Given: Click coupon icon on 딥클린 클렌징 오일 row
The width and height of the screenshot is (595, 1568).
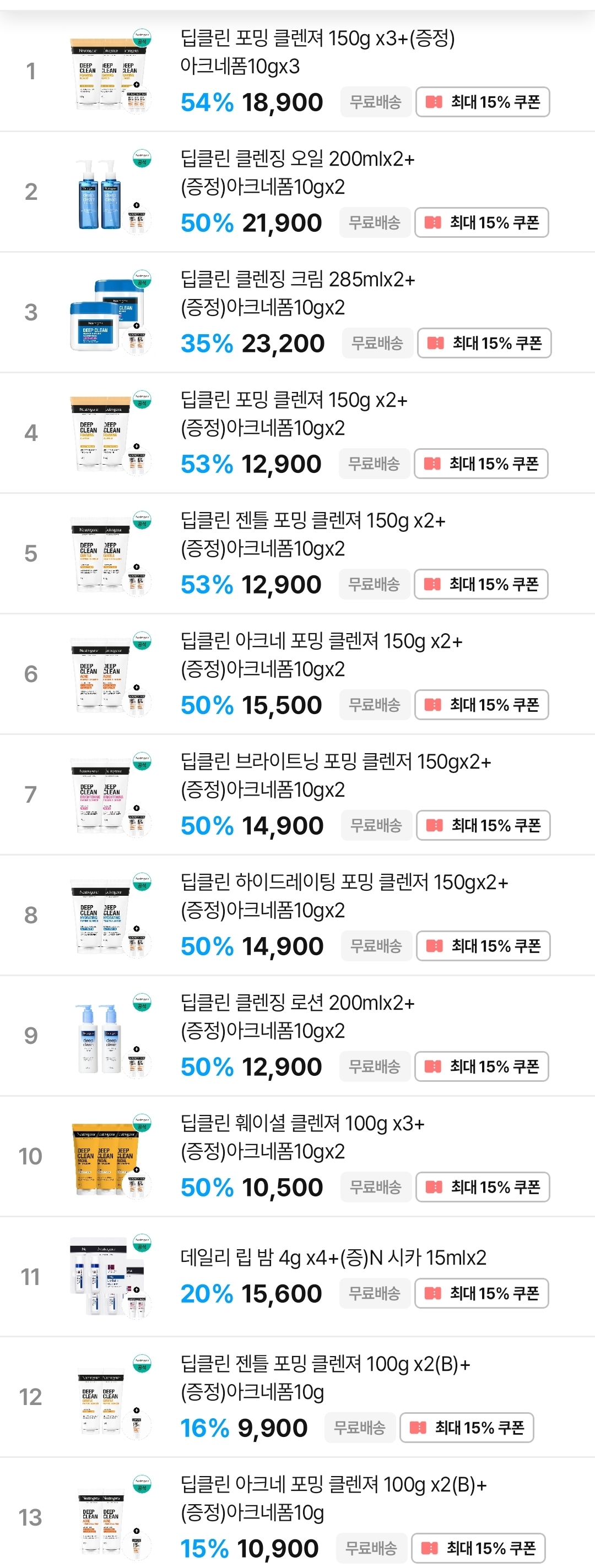Looking at the screenshot, I should 432,223.
